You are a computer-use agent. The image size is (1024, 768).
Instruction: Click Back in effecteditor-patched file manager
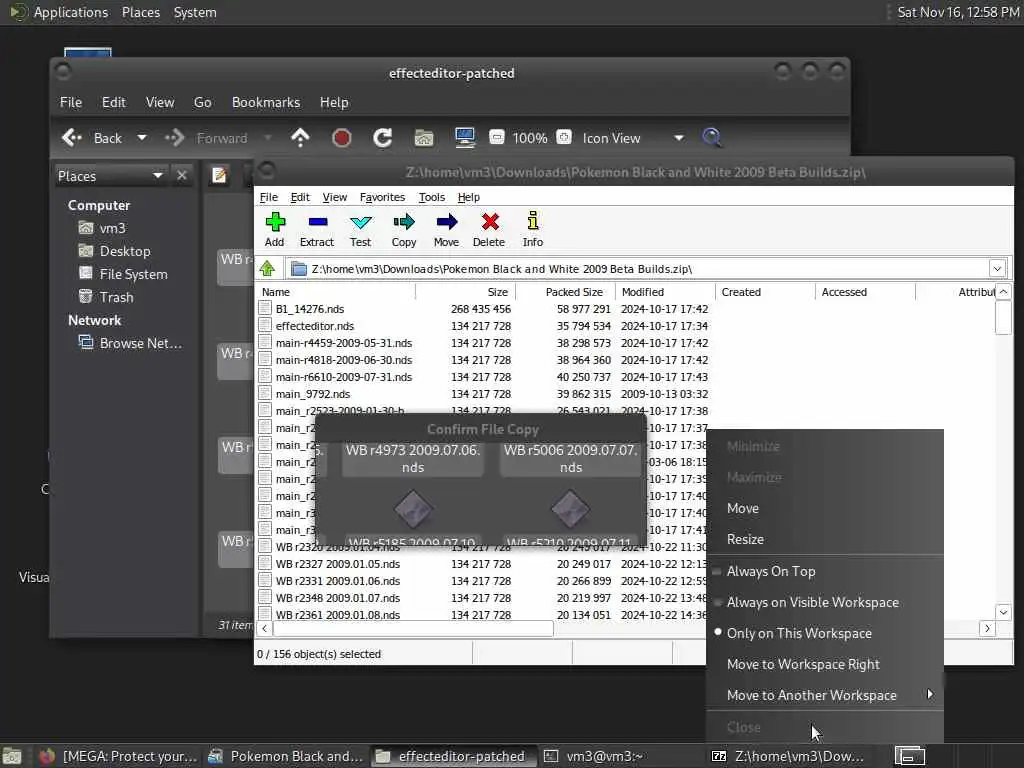tap(93, 138)
